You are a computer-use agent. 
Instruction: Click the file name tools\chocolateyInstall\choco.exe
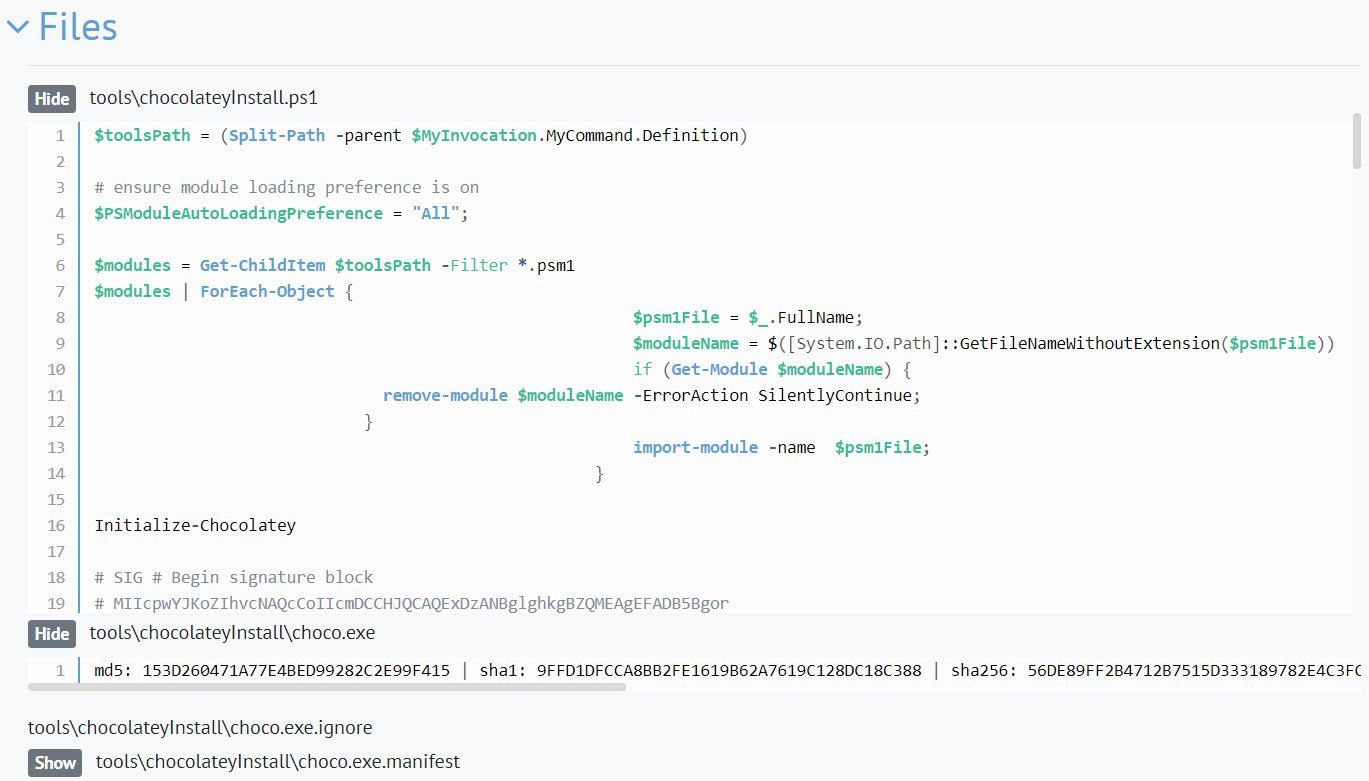[x=232, y=634]
